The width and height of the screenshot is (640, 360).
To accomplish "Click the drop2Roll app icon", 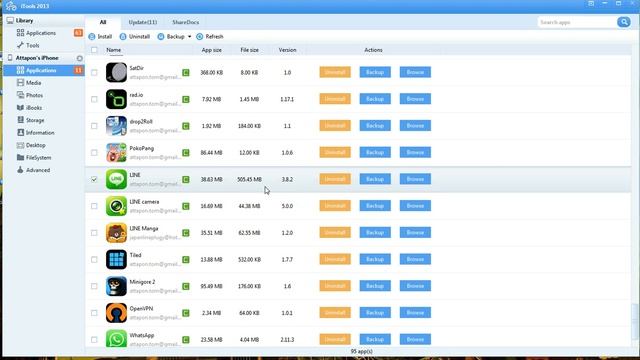I will (116, 126).
